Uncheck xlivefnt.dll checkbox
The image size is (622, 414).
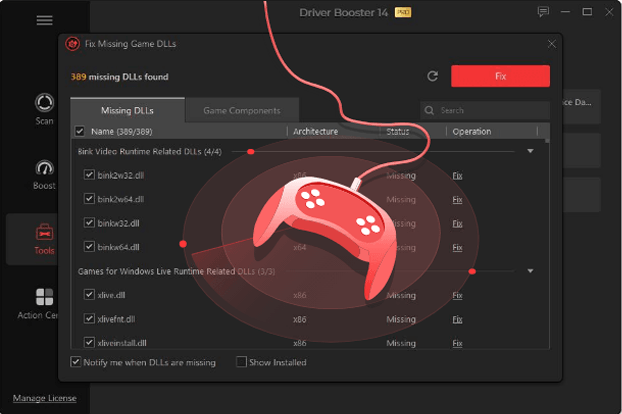pyautogui.click(x=89, y=318)
